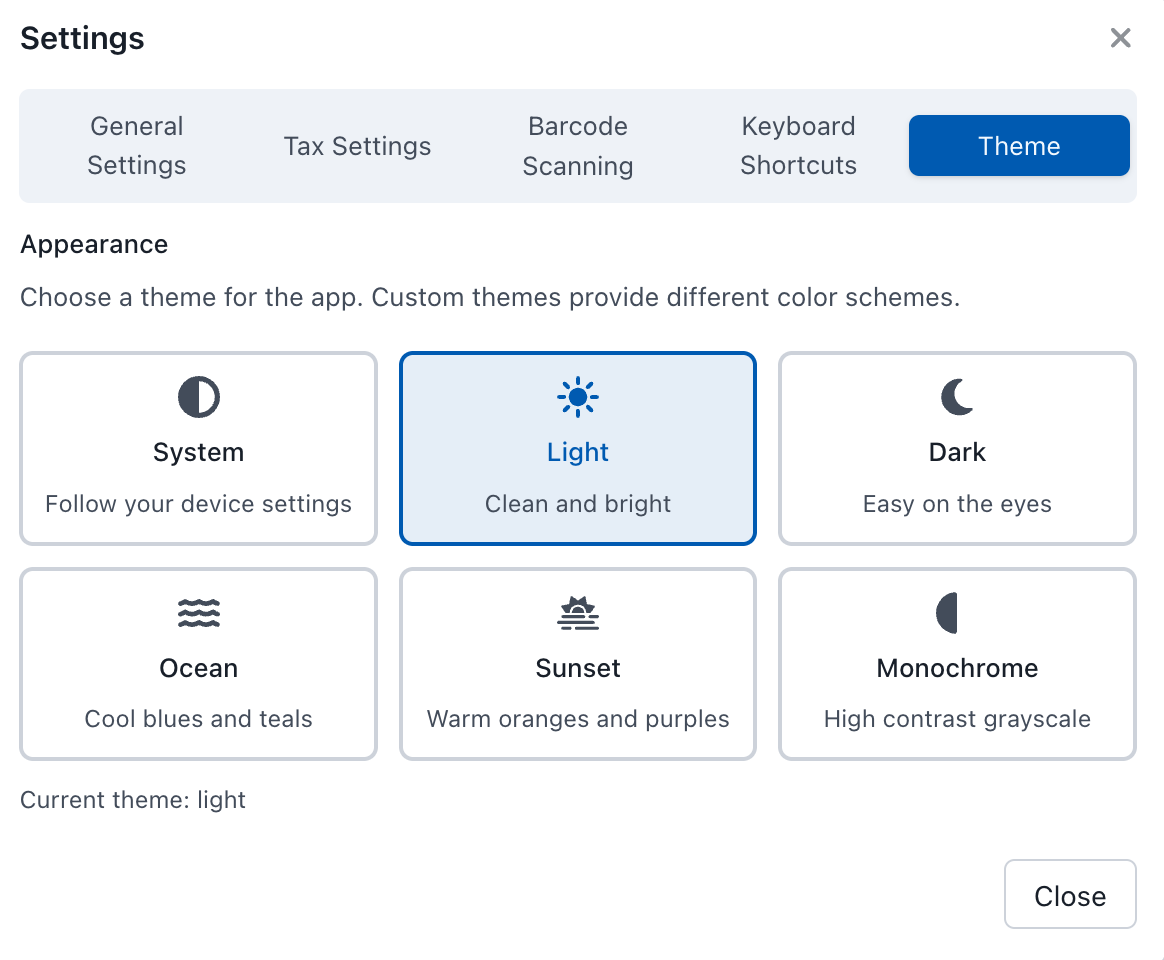Select the active Theme tab

1019,146
